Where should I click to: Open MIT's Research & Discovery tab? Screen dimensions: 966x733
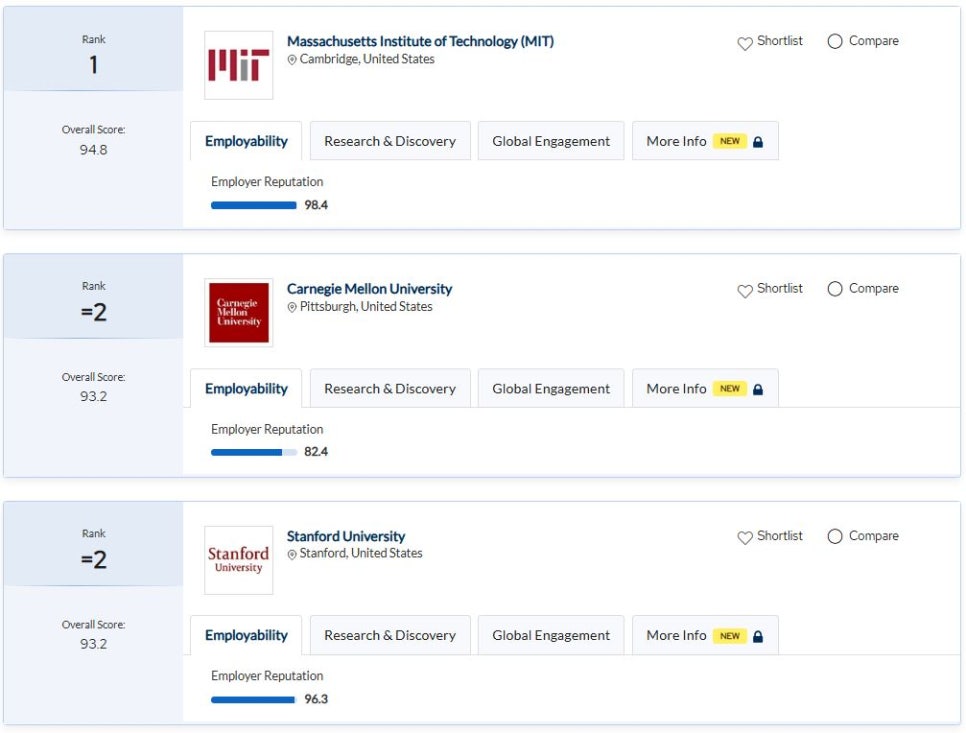[390, 141]
